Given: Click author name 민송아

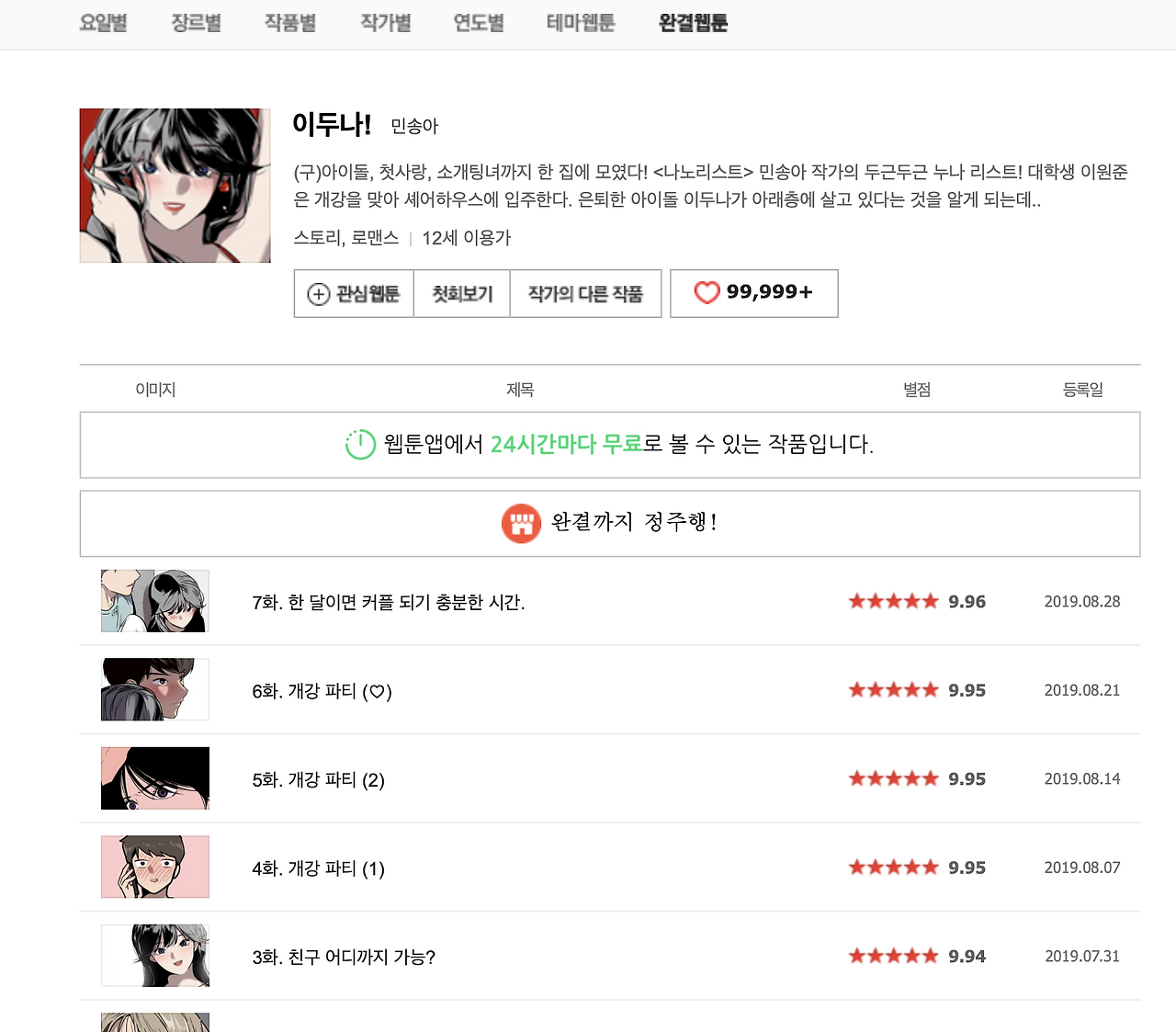Looking at the screenshot, I should [x=414, y=126].
